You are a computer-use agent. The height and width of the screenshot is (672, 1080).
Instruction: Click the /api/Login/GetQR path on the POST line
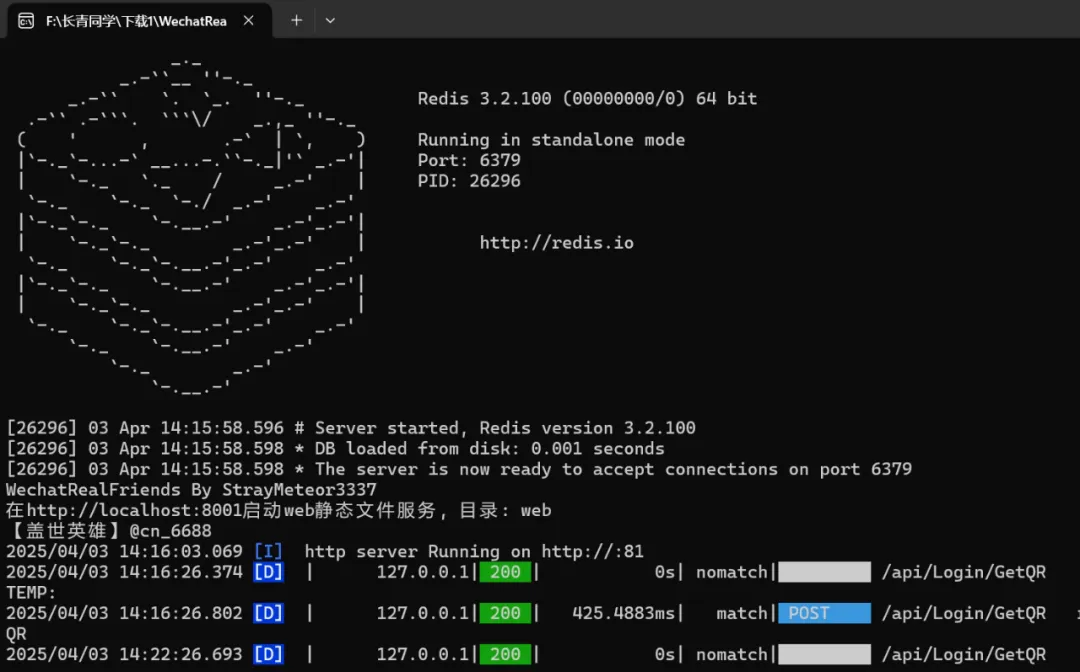[963, 613]
